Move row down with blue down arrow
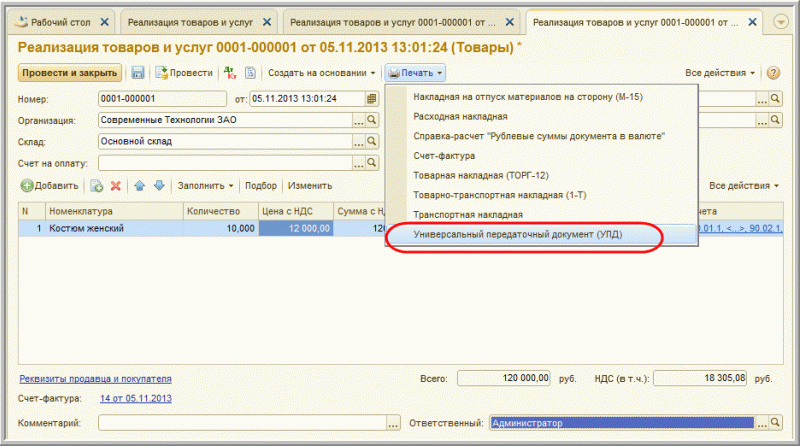The height and width of the screenshot is (446, 800). point(159,186)
